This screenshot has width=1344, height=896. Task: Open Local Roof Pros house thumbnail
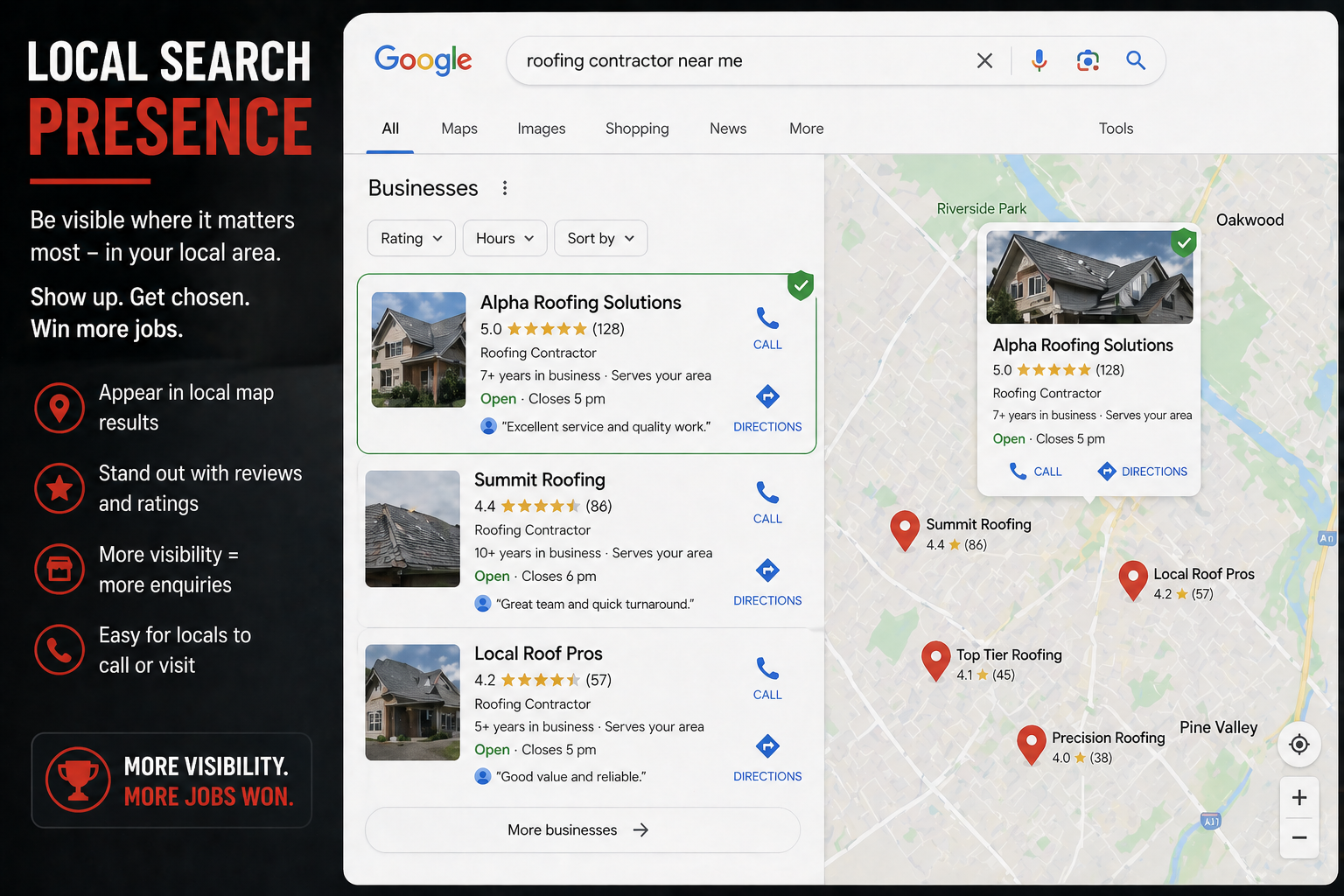pyautogui.click(x=412, y=702)
